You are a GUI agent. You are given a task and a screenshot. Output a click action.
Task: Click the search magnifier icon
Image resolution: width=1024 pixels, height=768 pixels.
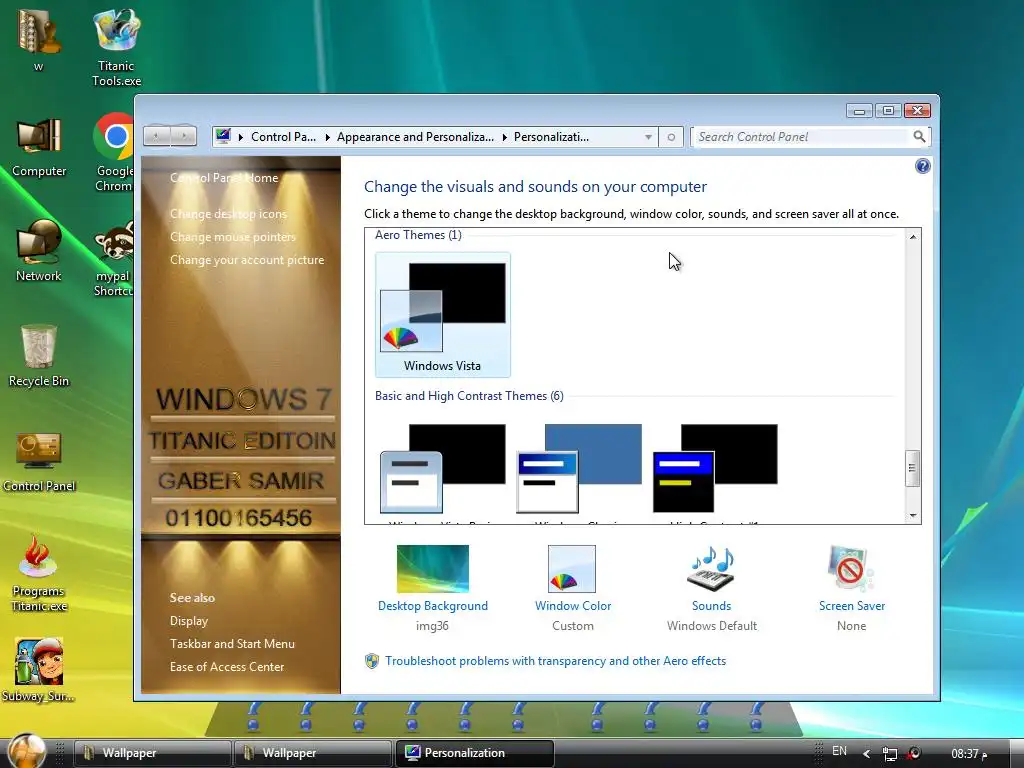click(x=919, y=136)
